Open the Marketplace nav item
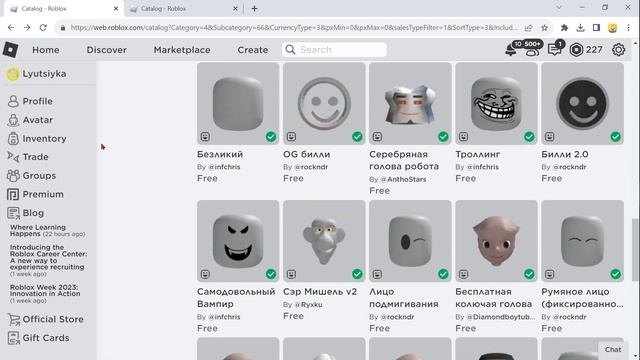 [x=182, y=50]
